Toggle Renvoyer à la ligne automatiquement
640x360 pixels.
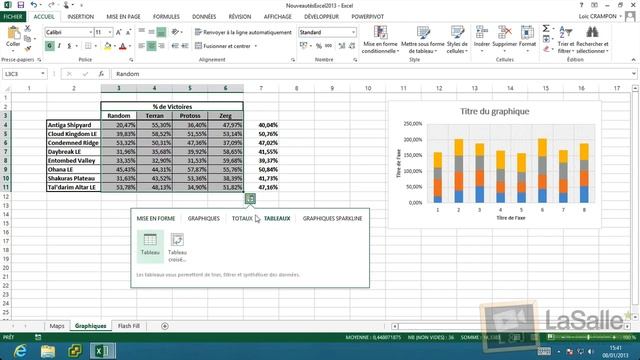(243, 32)
